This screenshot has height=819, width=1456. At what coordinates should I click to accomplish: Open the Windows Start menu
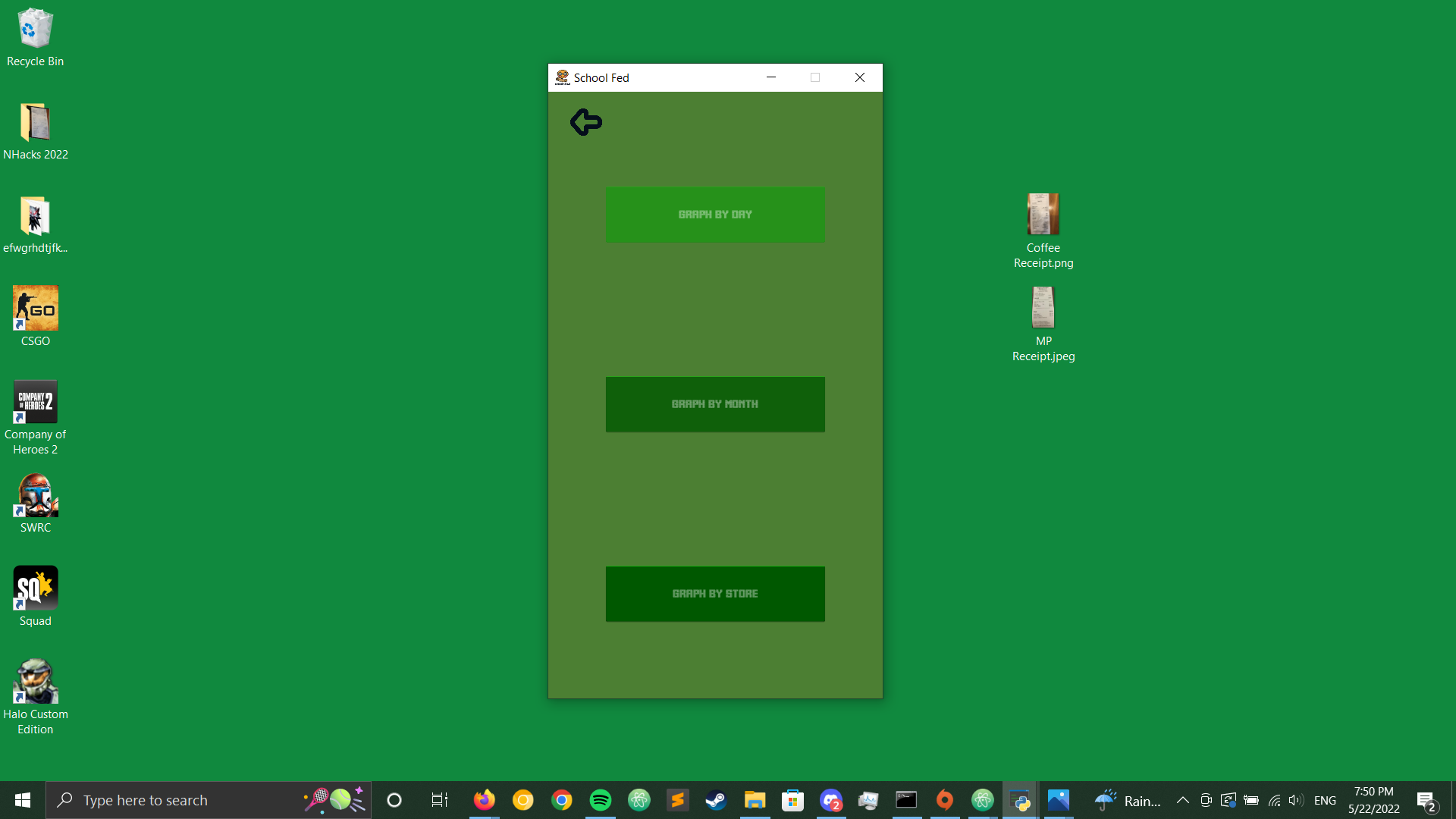click(23, 800)
